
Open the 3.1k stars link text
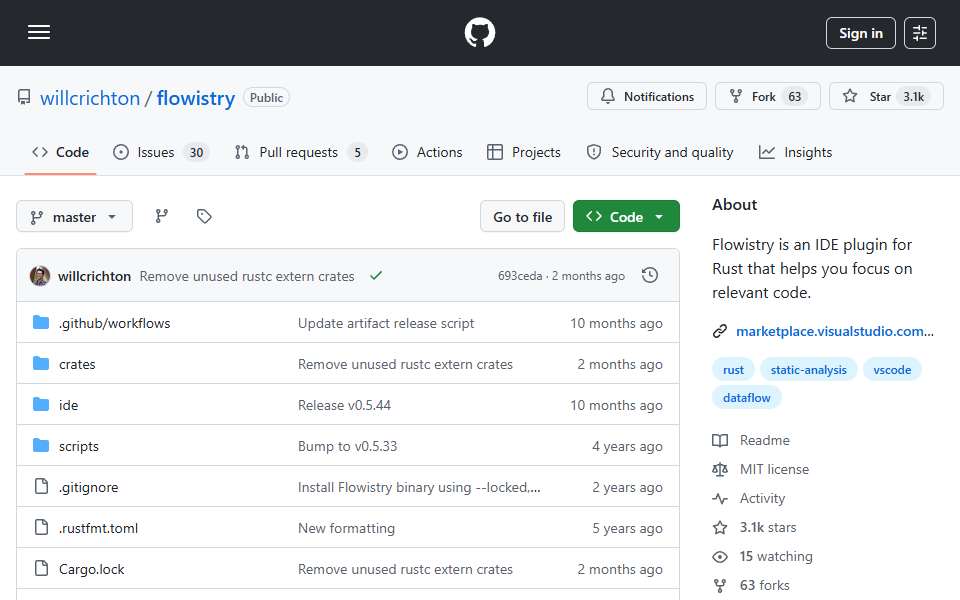click(768, 527)
